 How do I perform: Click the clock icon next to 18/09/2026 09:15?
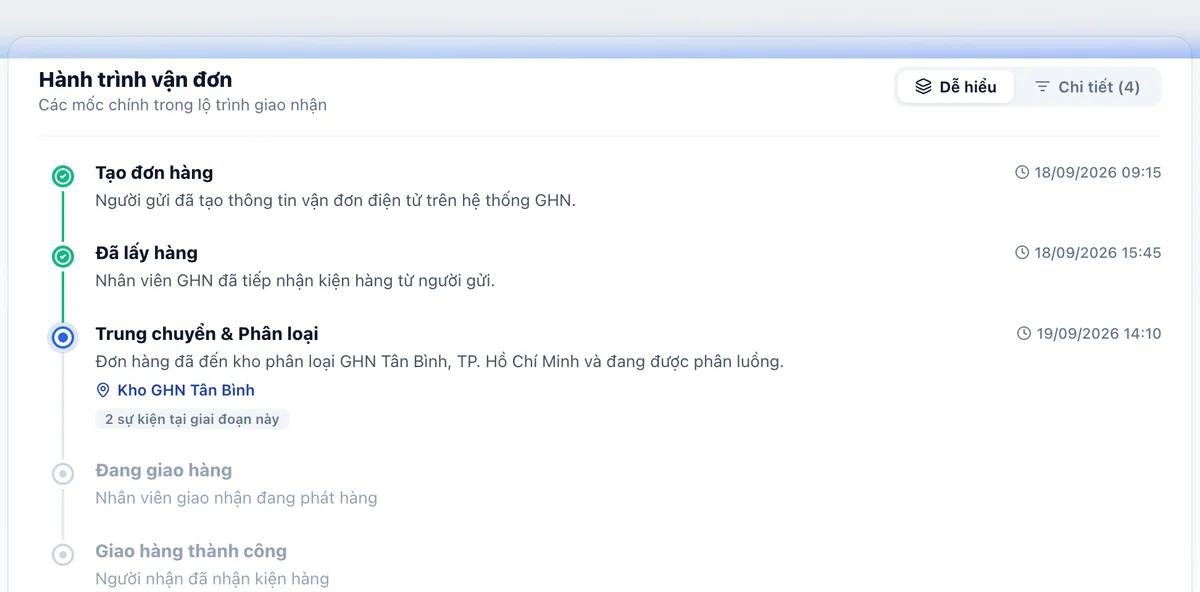tap(1022, 172)
